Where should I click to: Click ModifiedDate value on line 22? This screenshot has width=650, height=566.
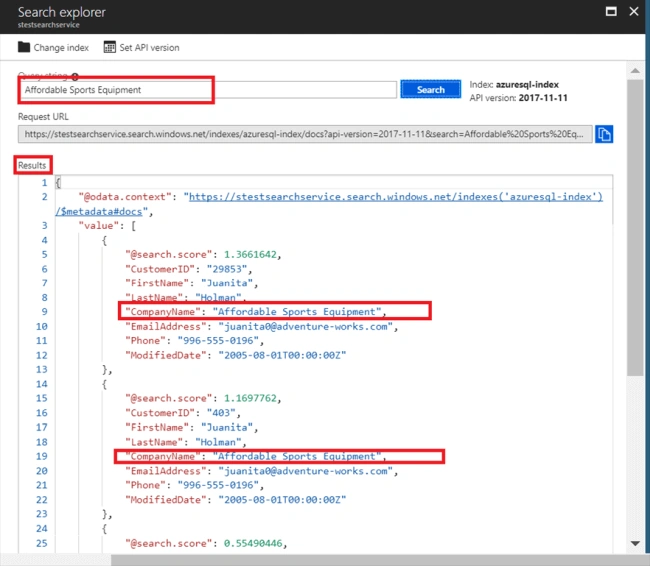tap(282, 500)
